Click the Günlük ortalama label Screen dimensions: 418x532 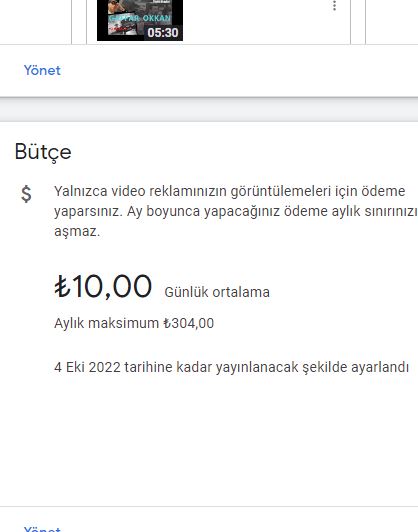(x=217, y=292)
